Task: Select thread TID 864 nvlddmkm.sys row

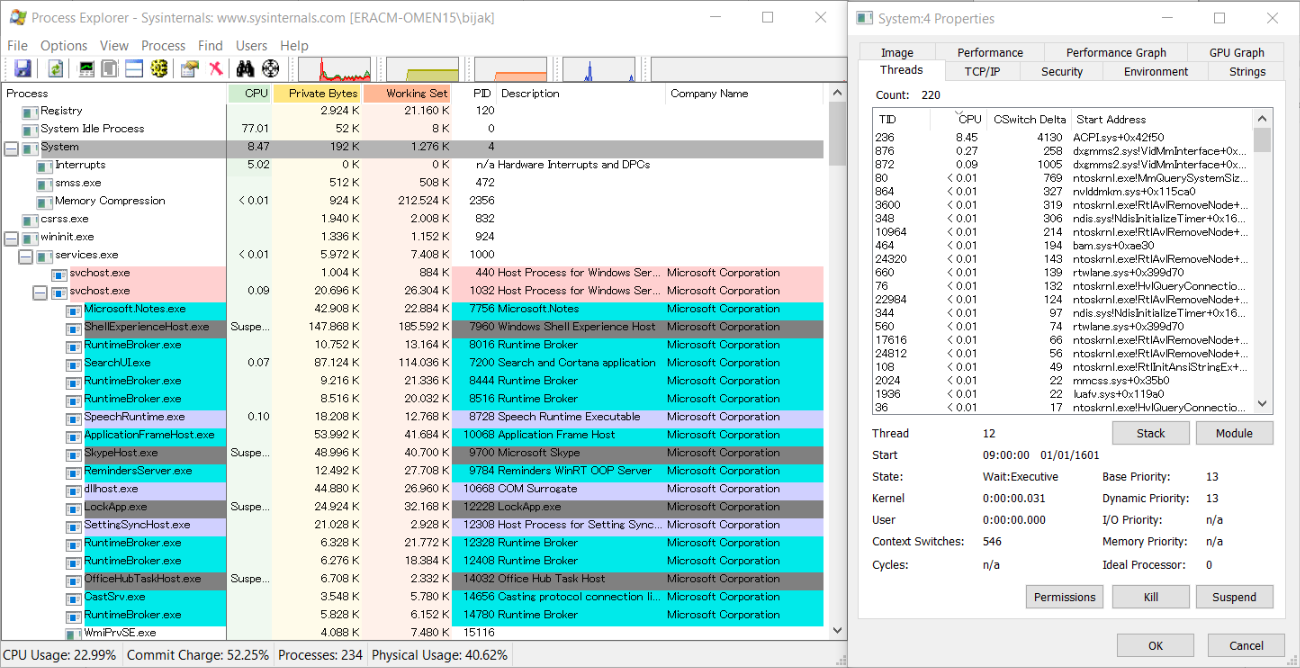Action: tap(1062, 191)
